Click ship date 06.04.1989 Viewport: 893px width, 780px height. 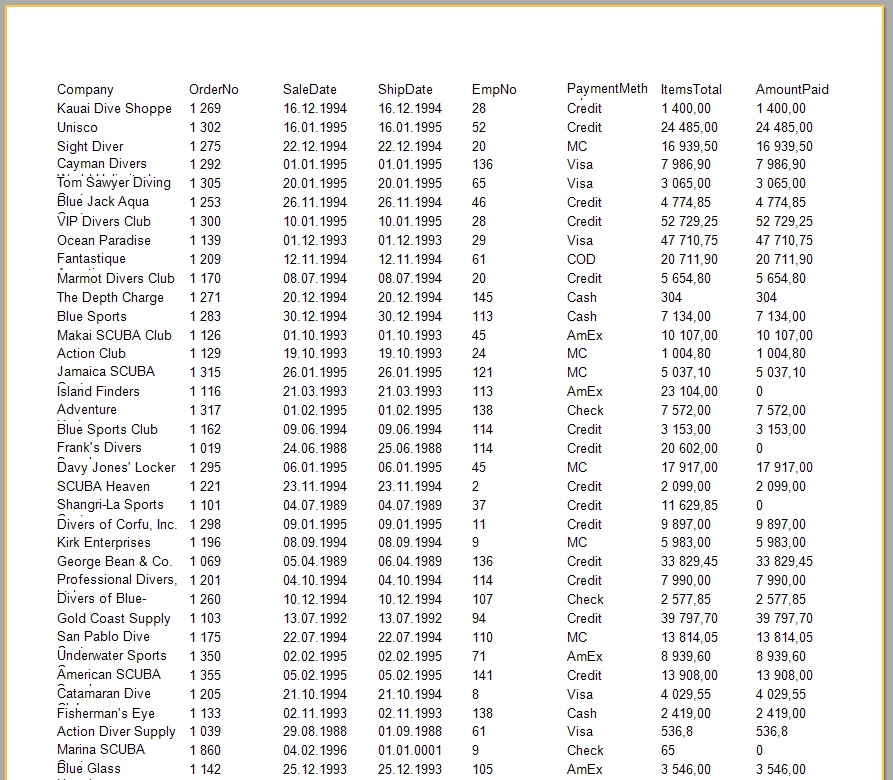tap(410, 562)
